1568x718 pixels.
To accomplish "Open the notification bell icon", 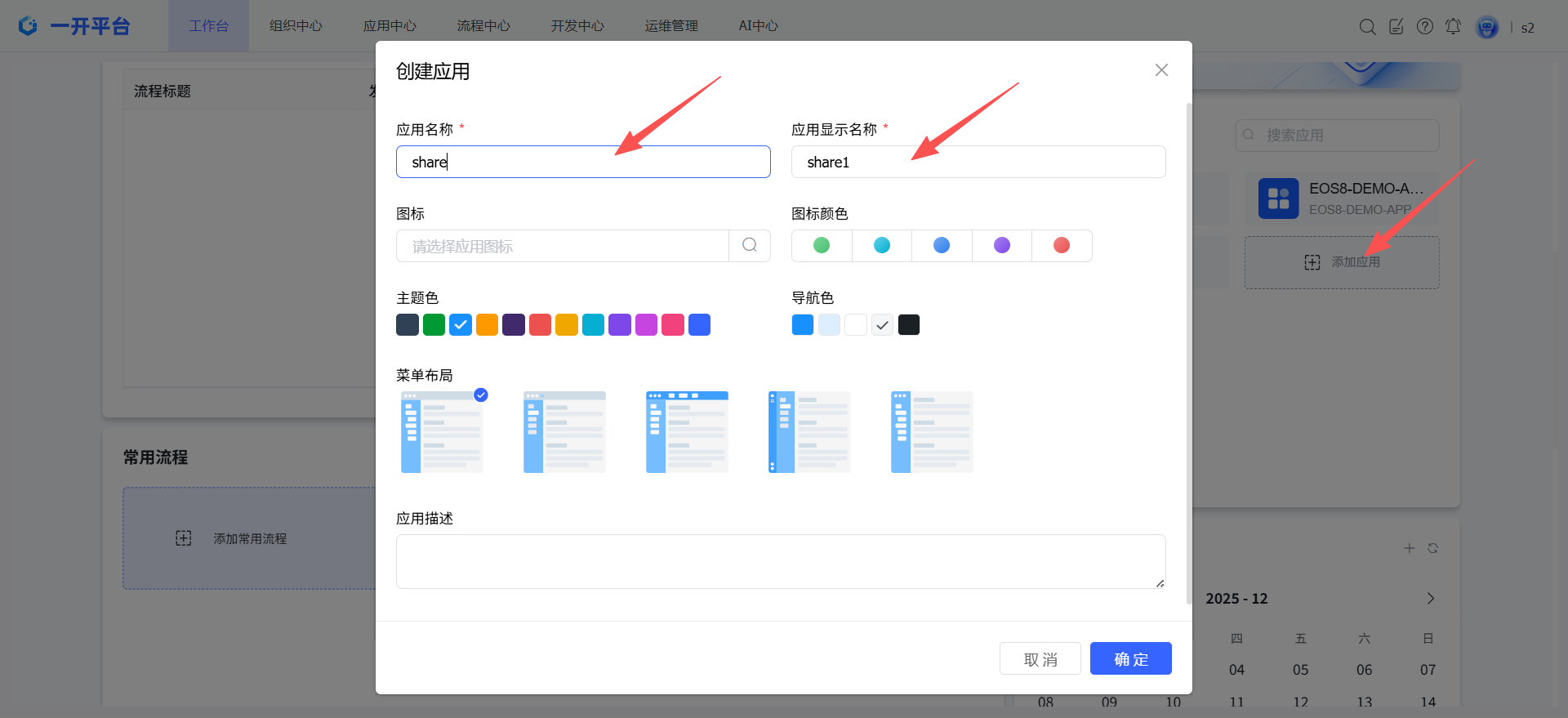I will [1453, 27].
